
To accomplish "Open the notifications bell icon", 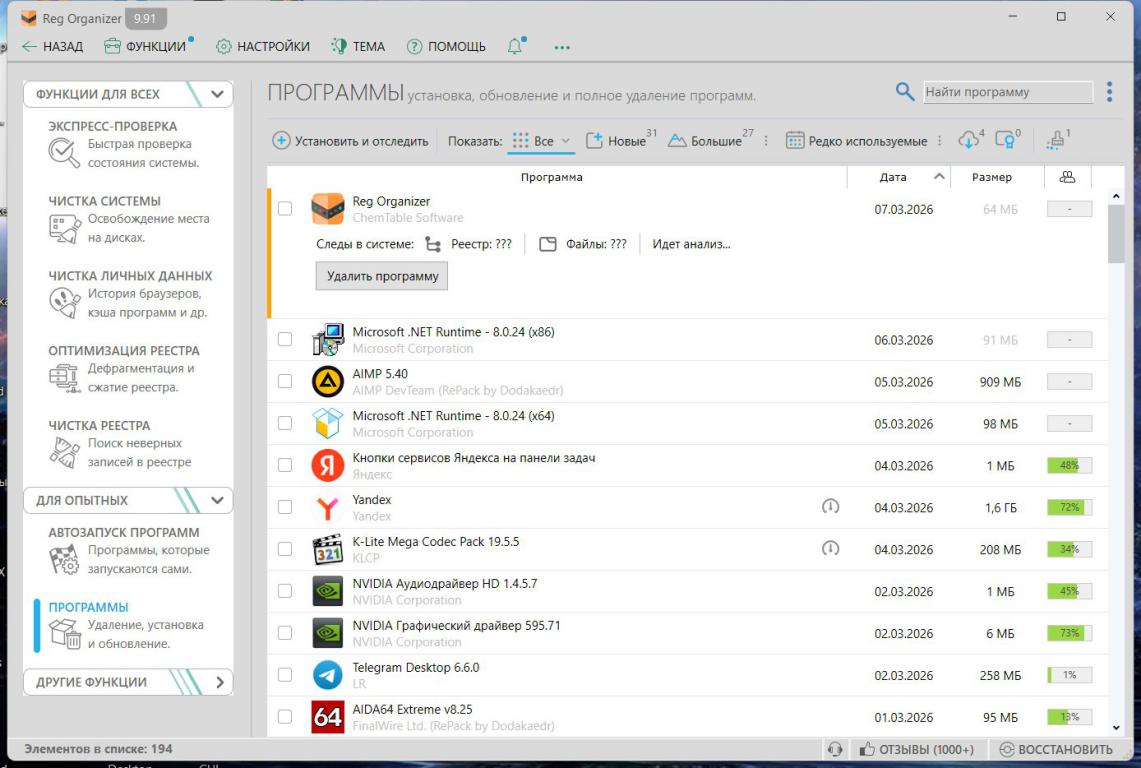I will [x=515, y=46].
